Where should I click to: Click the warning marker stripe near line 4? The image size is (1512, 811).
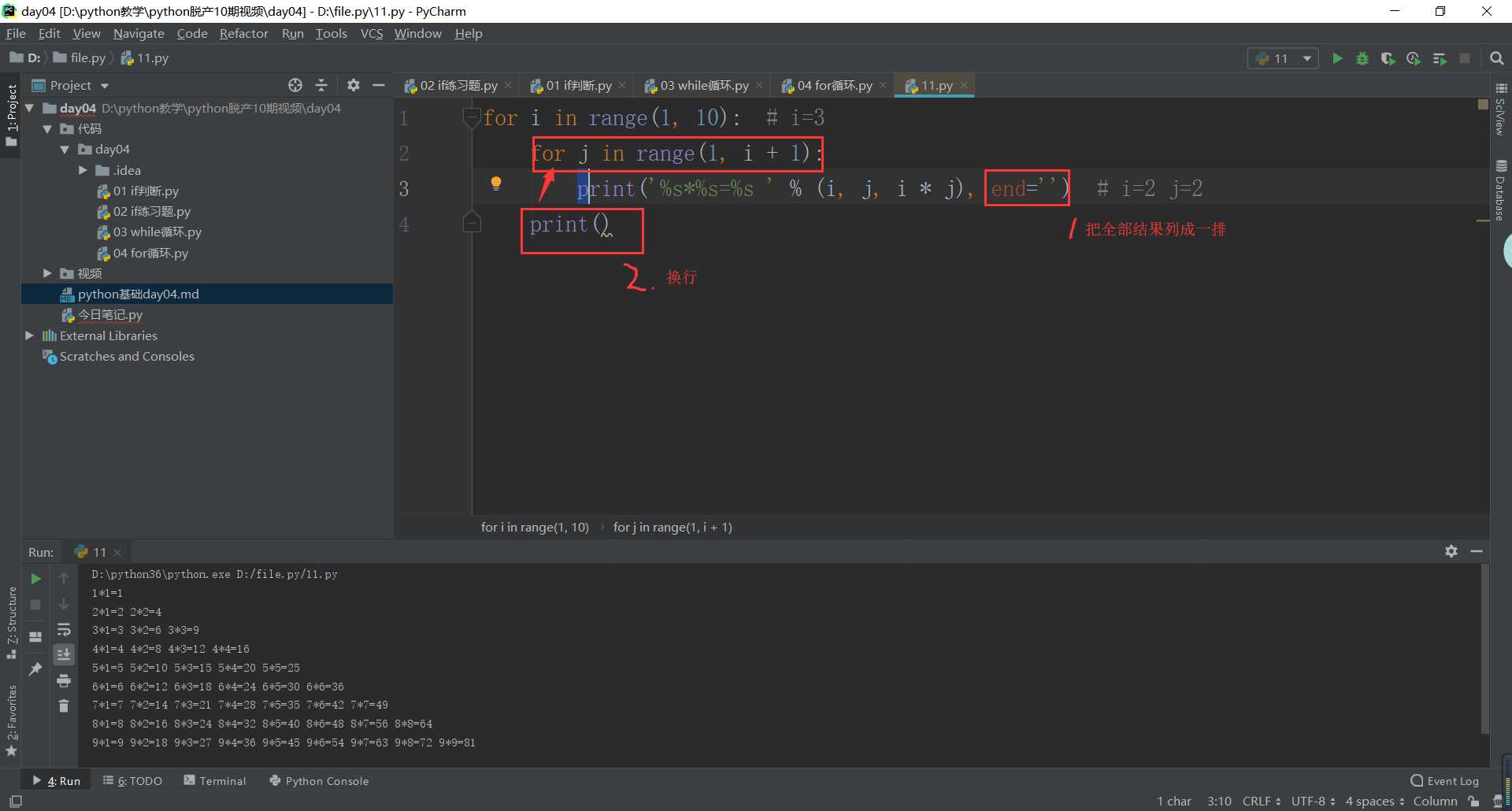(x=1482, y=221)
